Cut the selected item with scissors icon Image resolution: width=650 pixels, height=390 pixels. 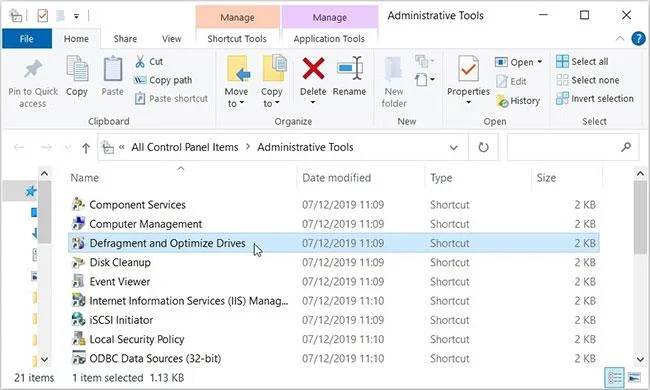(140, 62)
